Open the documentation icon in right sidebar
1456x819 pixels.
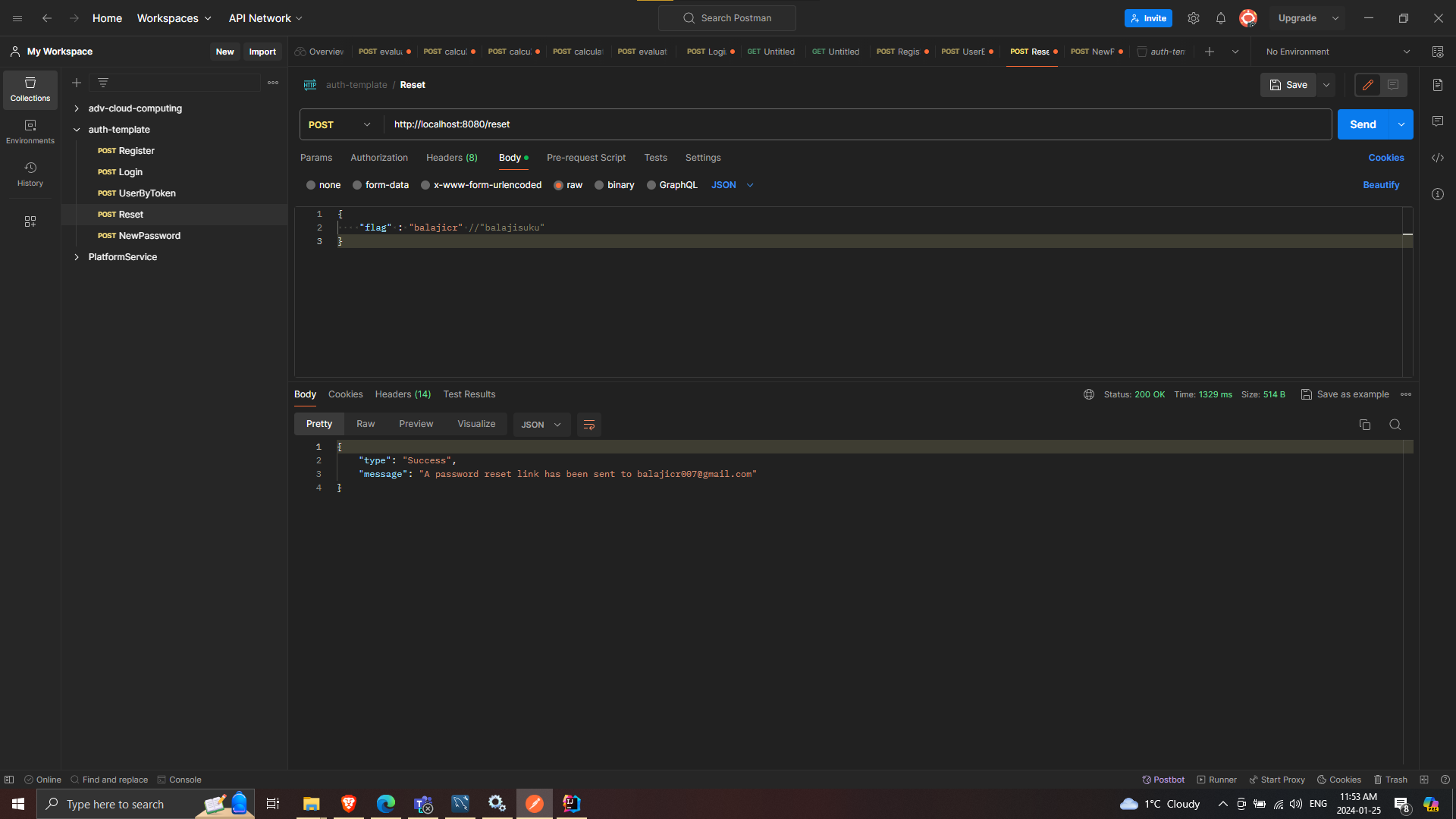click(1438, 85)
